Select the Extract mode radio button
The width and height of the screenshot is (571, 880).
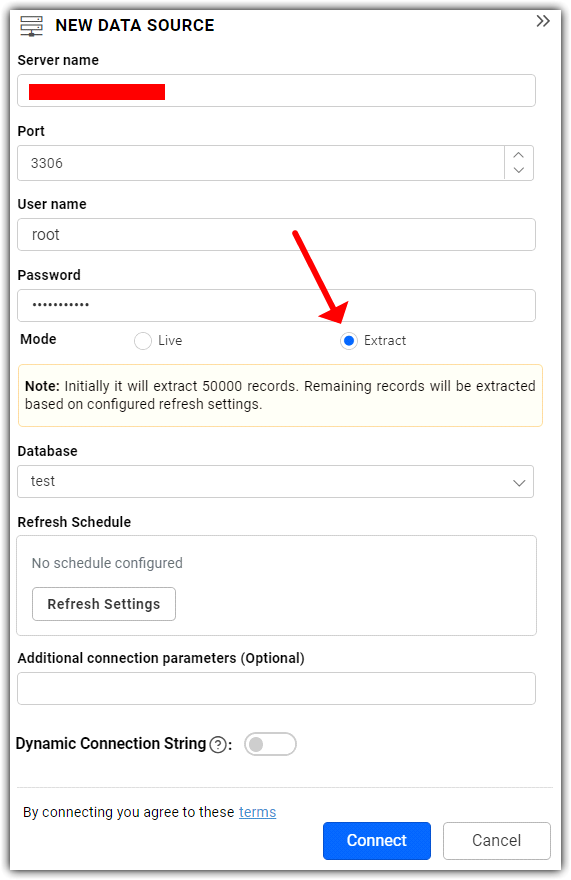click(349, 341)
